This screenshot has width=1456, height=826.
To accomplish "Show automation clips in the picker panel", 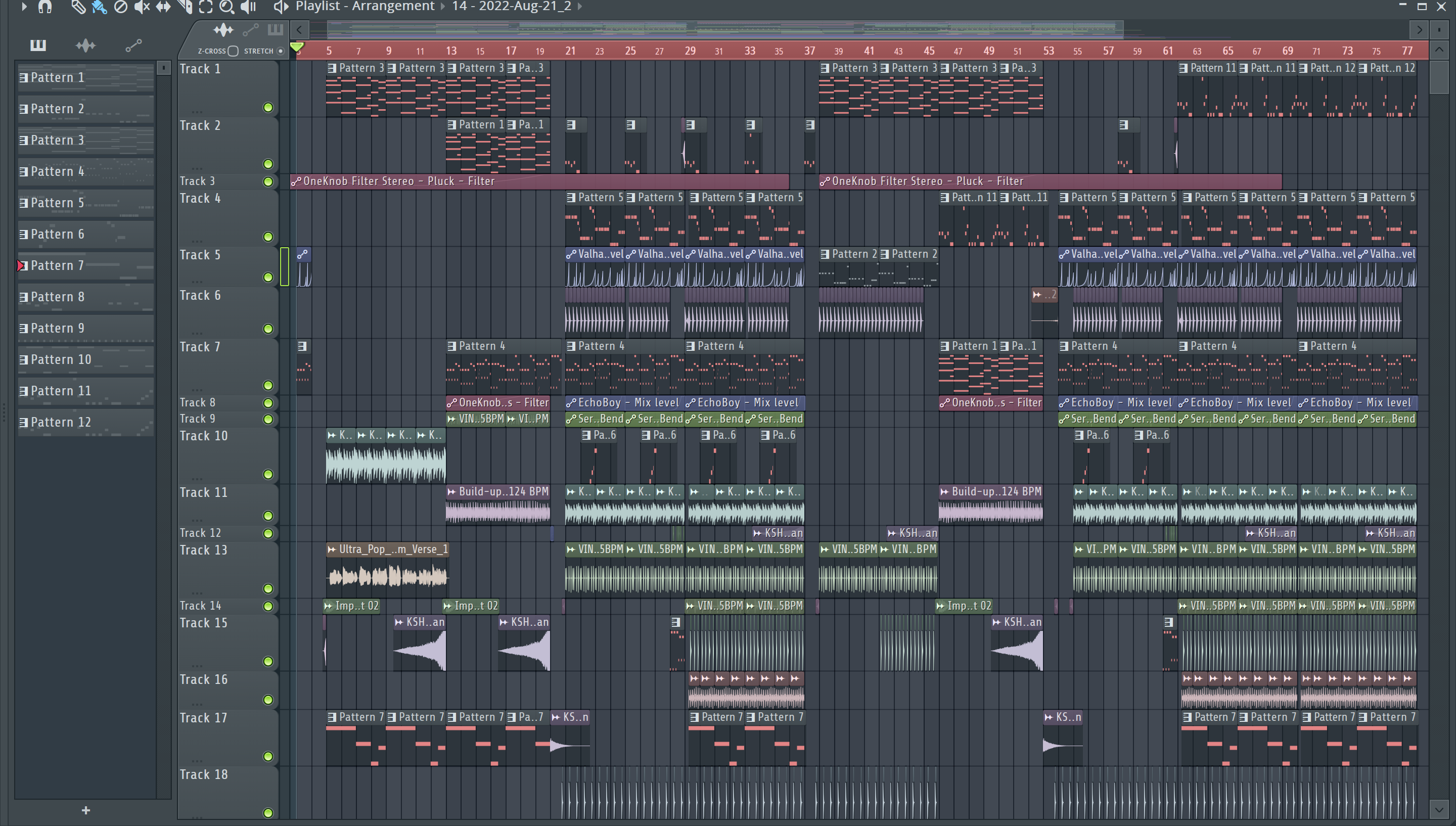I will tap(133, 45).
